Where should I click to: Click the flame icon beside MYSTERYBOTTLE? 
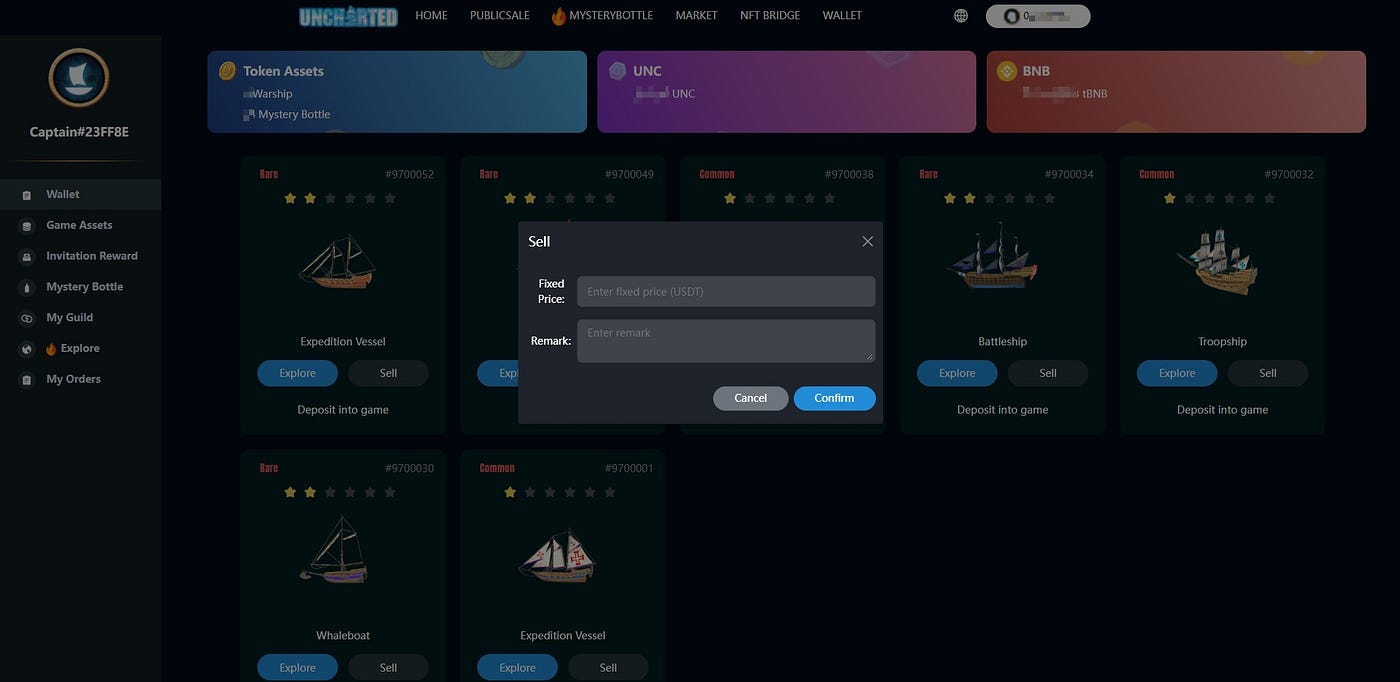(558, 16)
